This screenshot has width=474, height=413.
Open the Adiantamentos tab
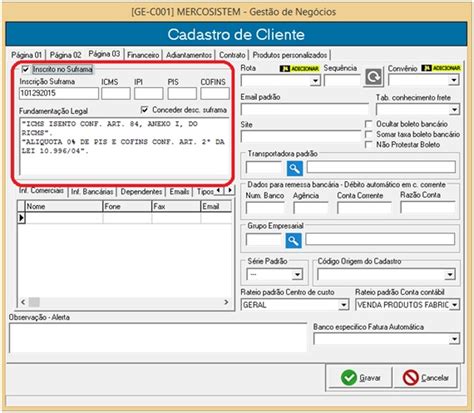pos(189,55)
